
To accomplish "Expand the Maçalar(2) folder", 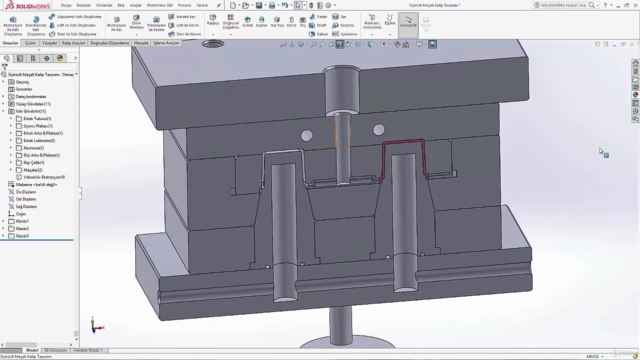I will (x=11, y=170).
